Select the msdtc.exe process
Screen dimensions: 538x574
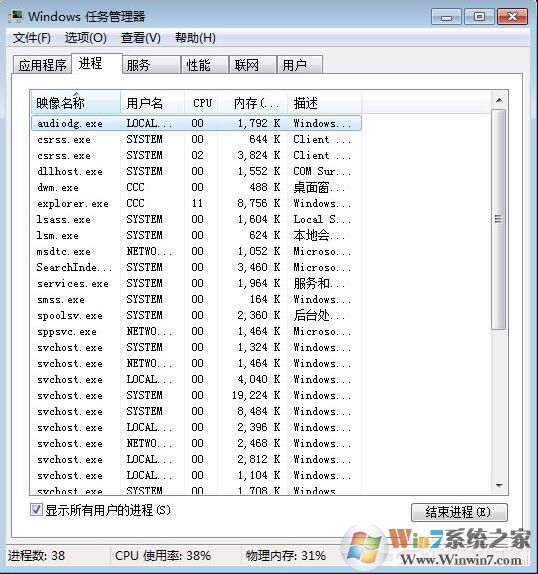[196, 251]
